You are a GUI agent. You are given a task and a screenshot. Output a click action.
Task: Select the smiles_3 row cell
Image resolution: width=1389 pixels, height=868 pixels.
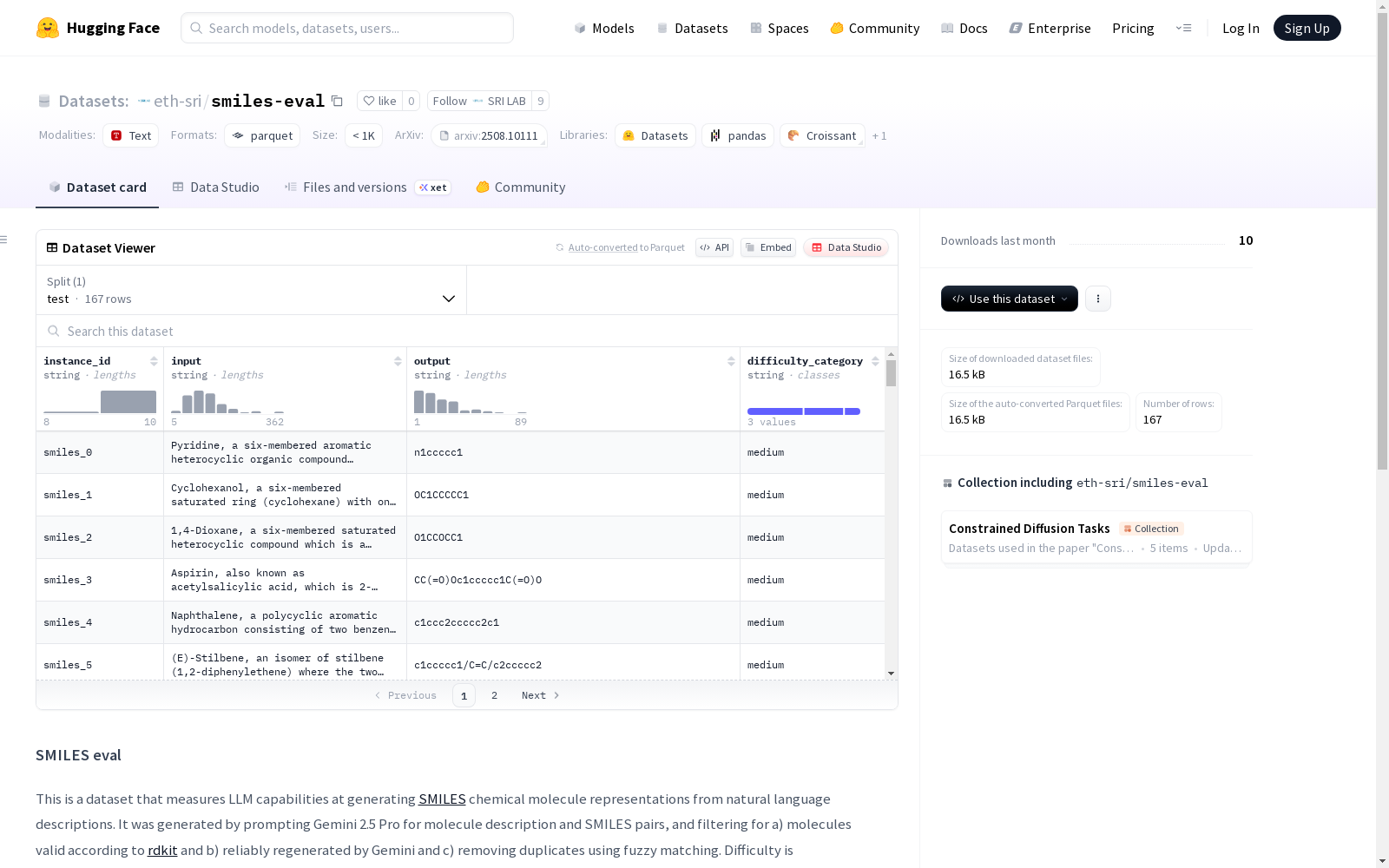tap(100, 580)
